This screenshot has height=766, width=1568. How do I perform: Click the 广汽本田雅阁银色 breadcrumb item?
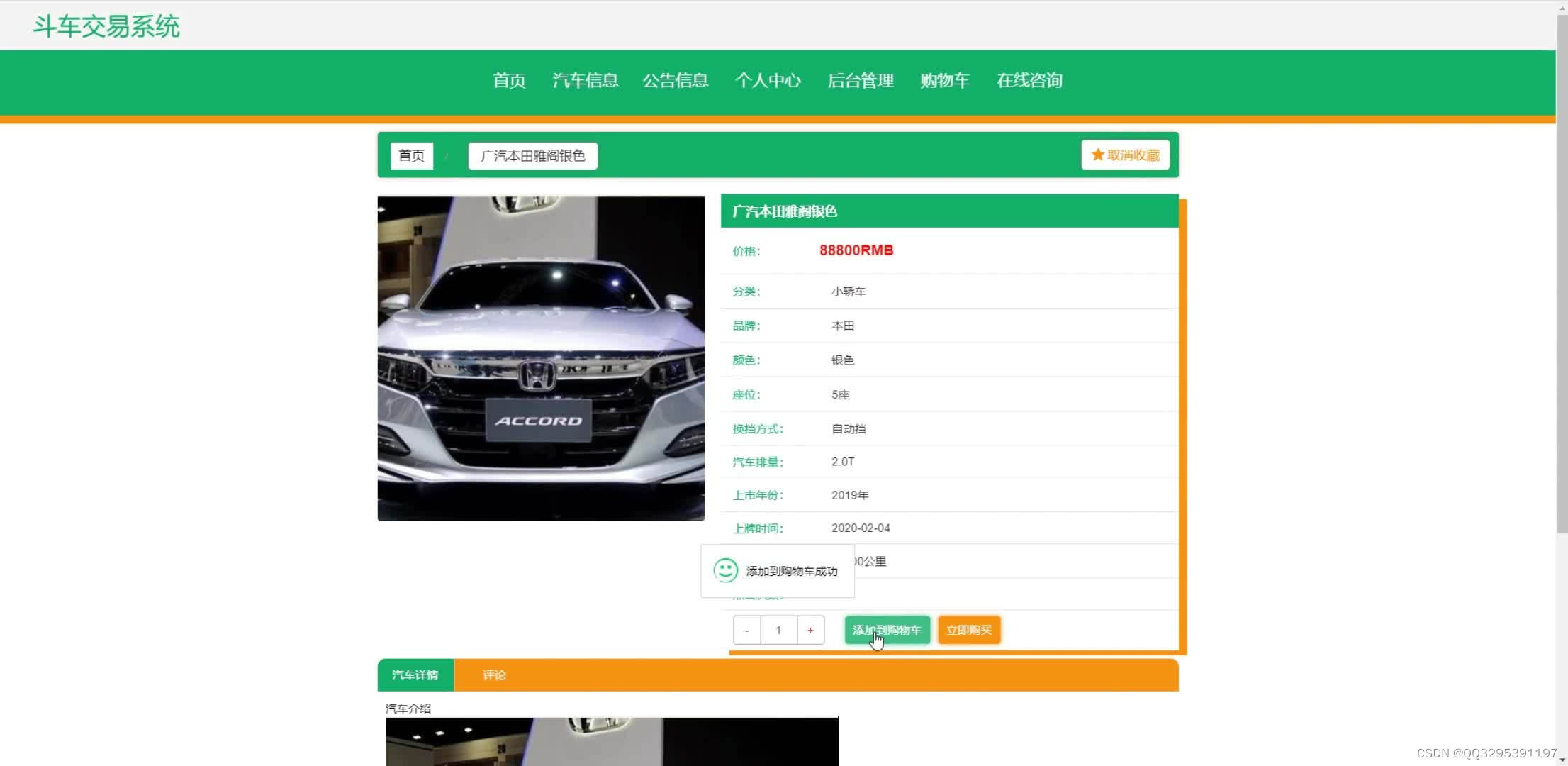coord(532,155)
